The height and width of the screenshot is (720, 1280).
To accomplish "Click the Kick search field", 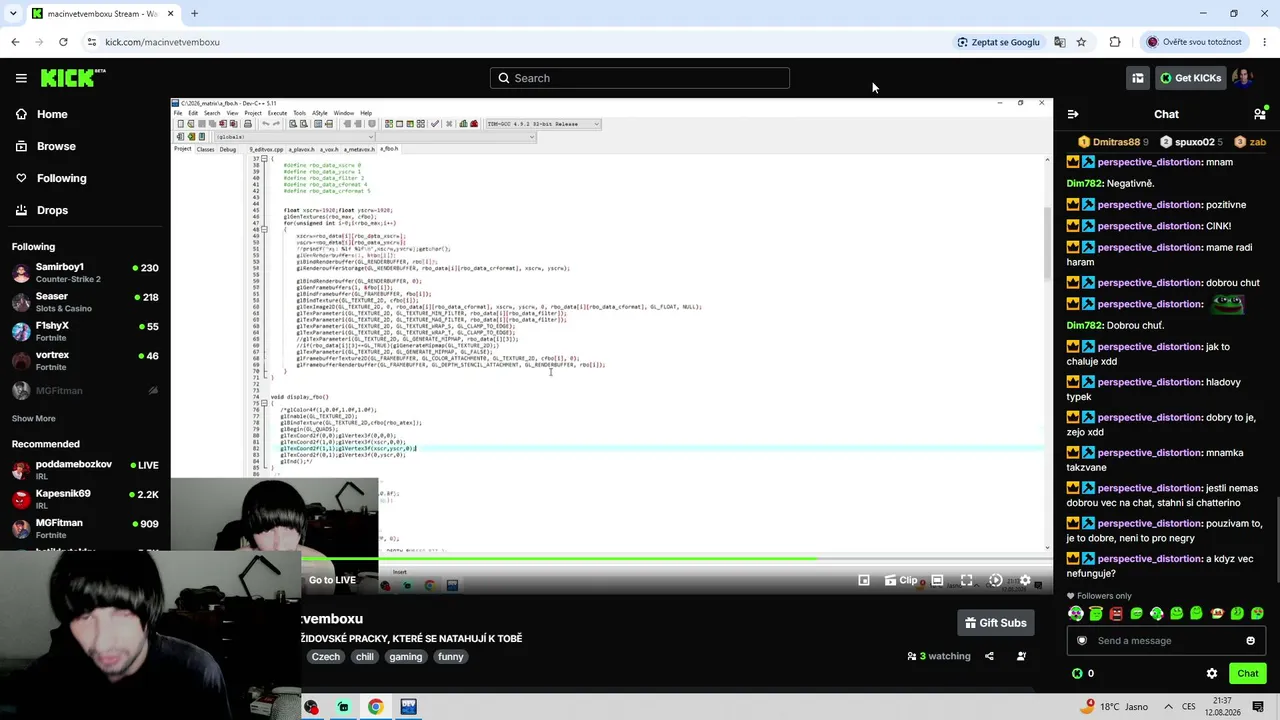I will [x=640, y=78].
